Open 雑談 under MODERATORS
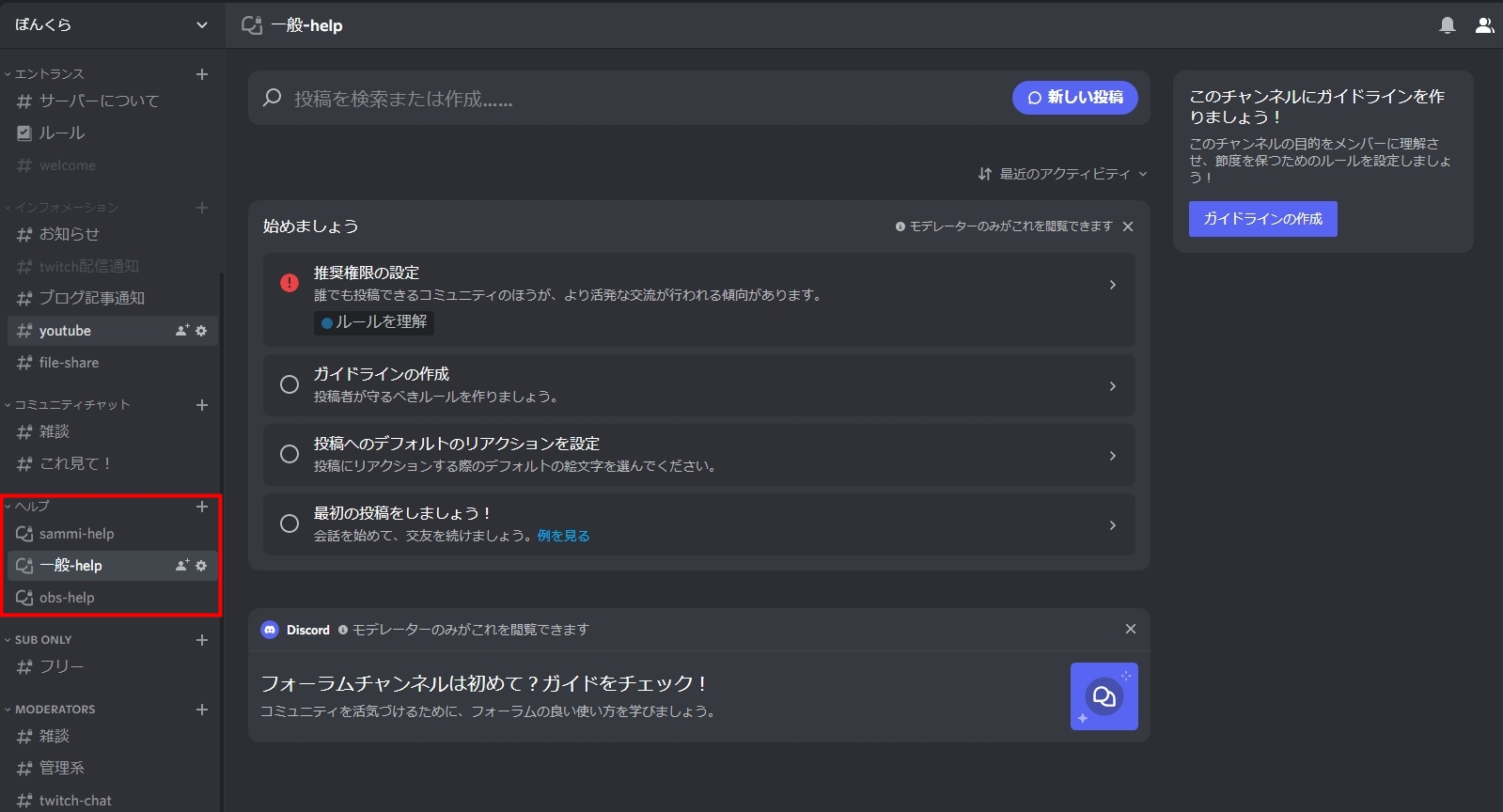Screen dimensions: 1503x812 pyautogui.click(x=113, y=736)
